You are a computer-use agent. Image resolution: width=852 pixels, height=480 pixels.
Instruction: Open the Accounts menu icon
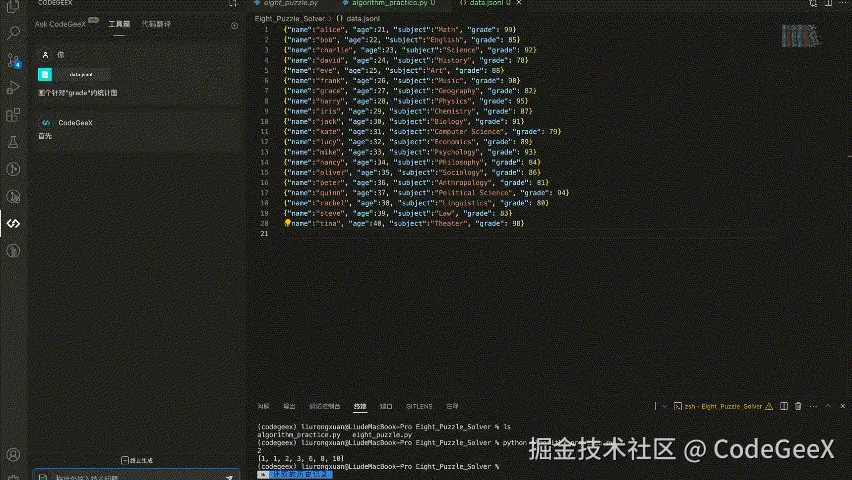[13, 454]
